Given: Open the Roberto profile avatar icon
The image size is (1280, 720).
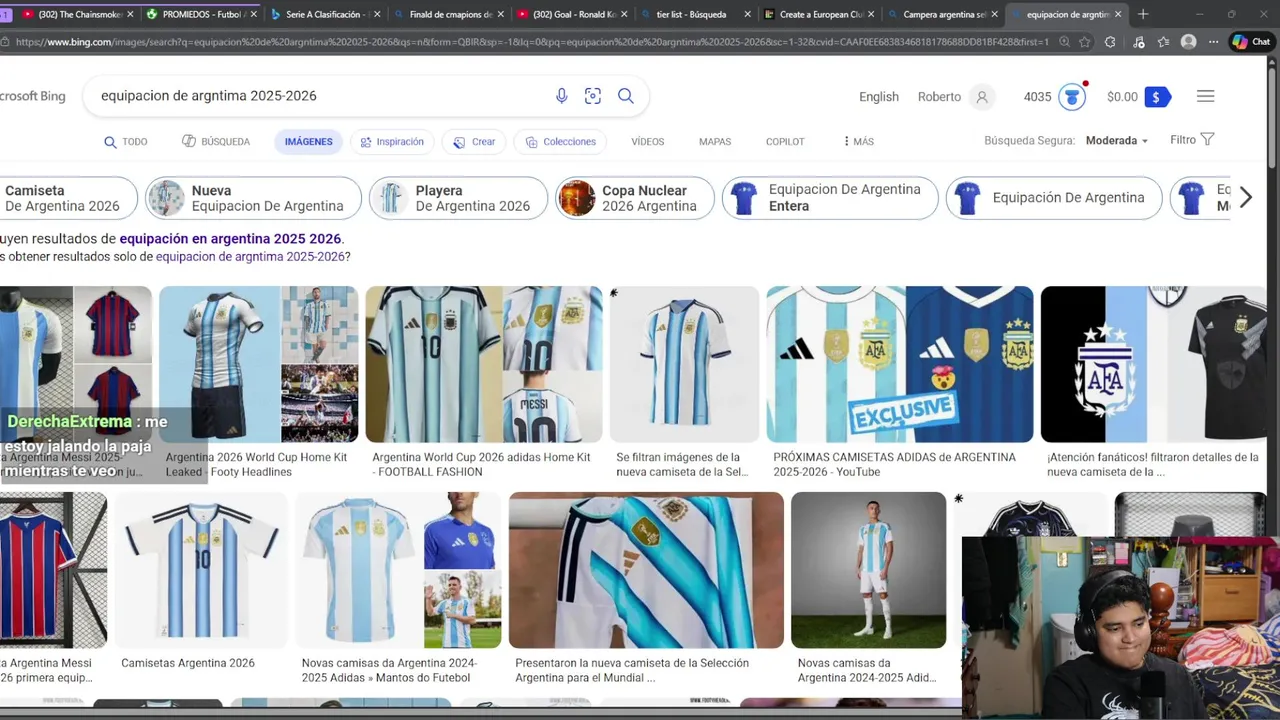Looking at the screenshot, I should tap(982, 97).
